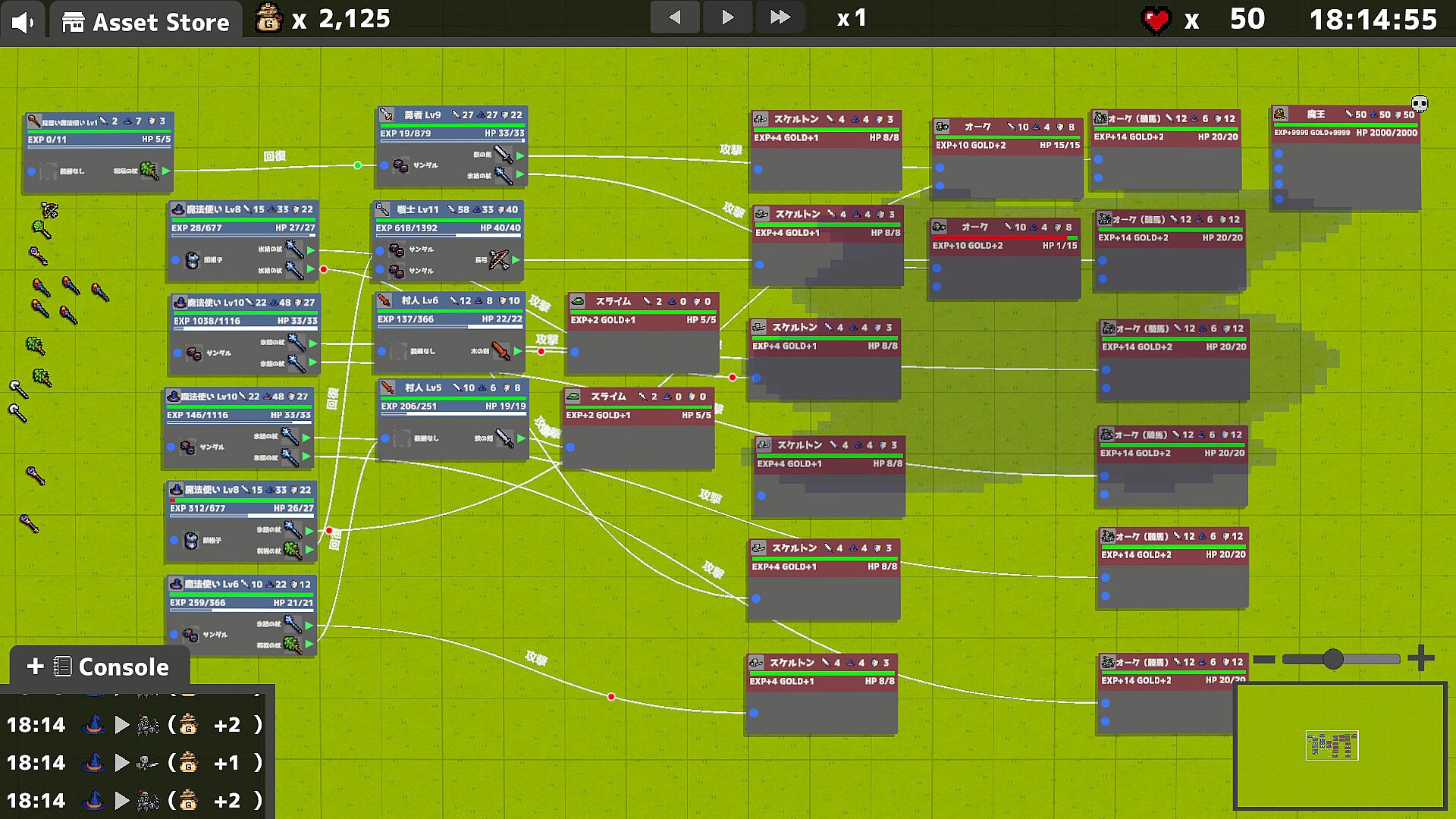Viewport: 1456px width, 819px height.
Task: Click the gold bag currency icon
Action: pos(268,18)
